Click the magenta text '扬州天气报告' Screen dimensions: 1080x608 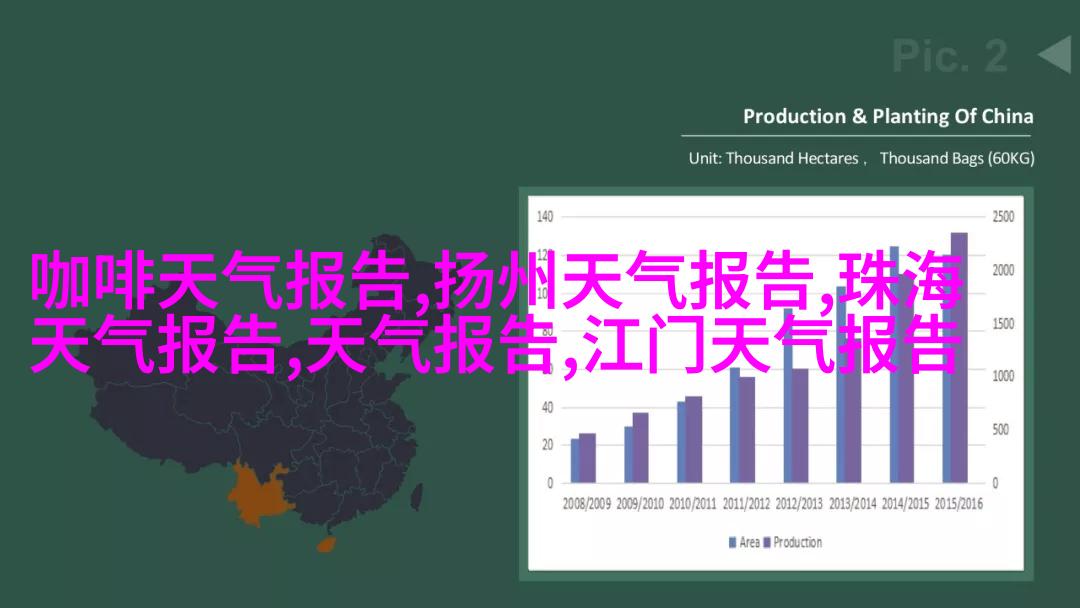pos(625,281)
